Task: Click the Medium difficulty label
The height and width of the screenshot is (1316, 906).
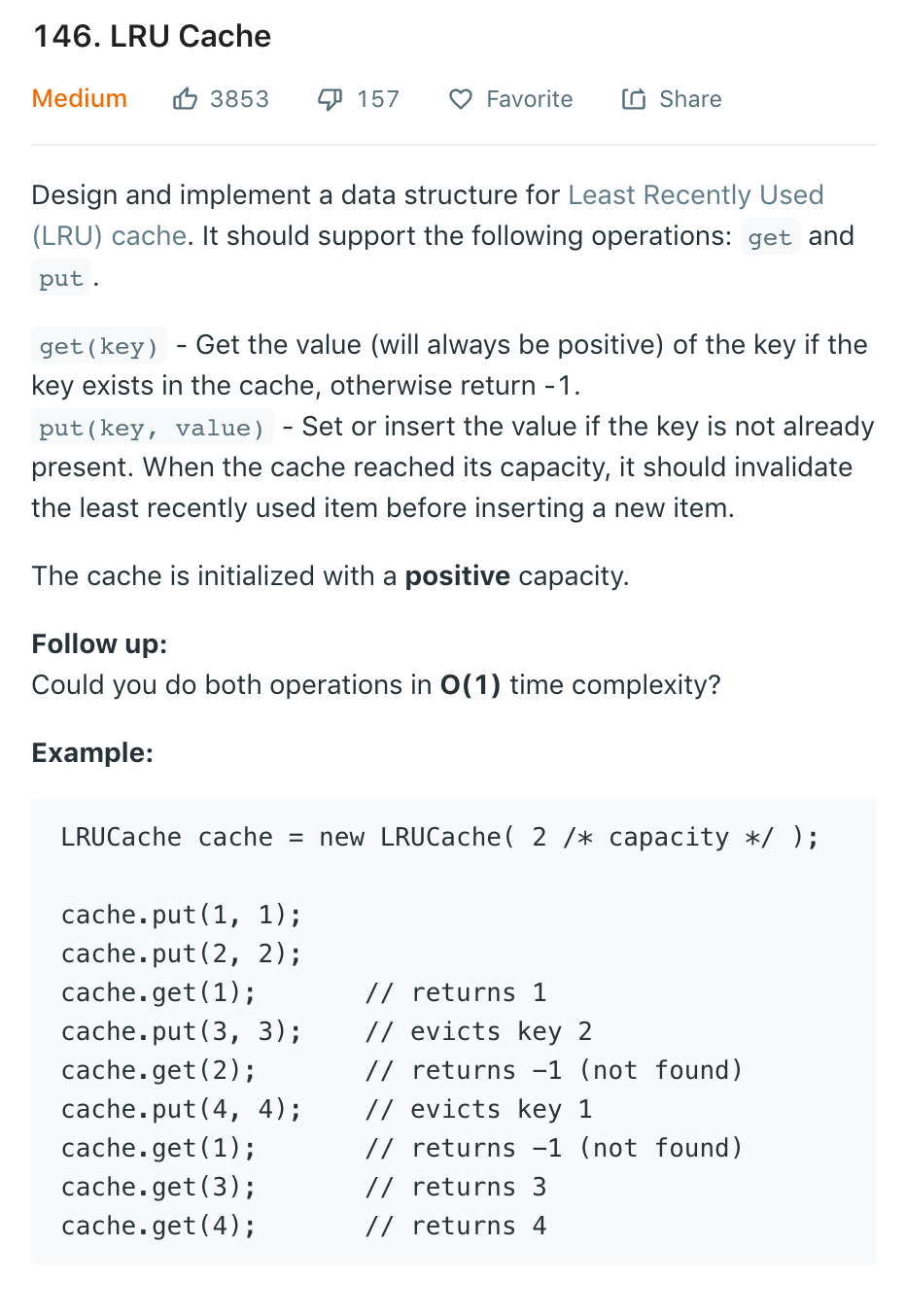Action: 80,98
